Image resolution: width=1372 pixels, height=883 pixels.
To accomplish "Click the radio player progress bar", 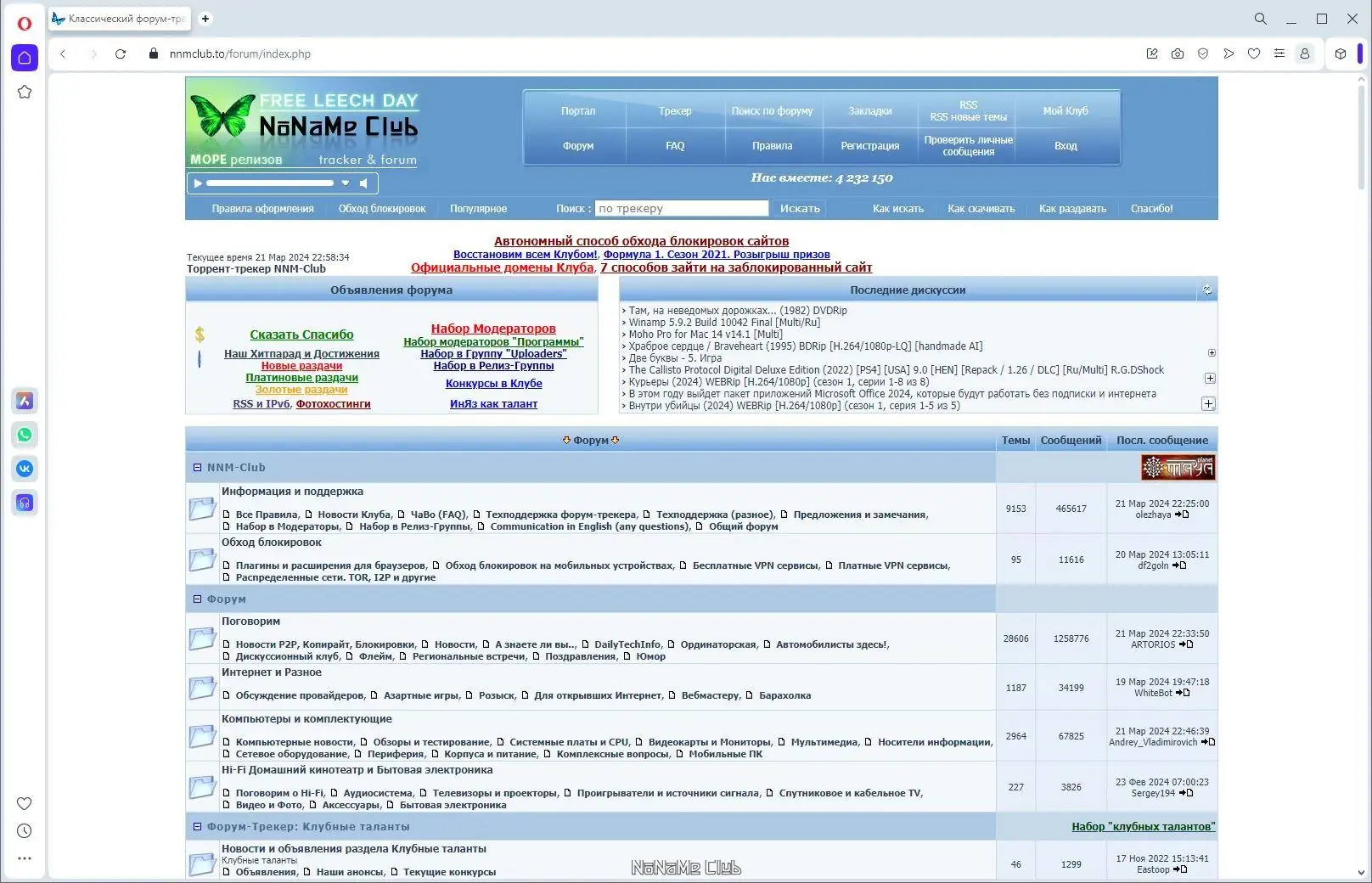I will tap(270, 183).
